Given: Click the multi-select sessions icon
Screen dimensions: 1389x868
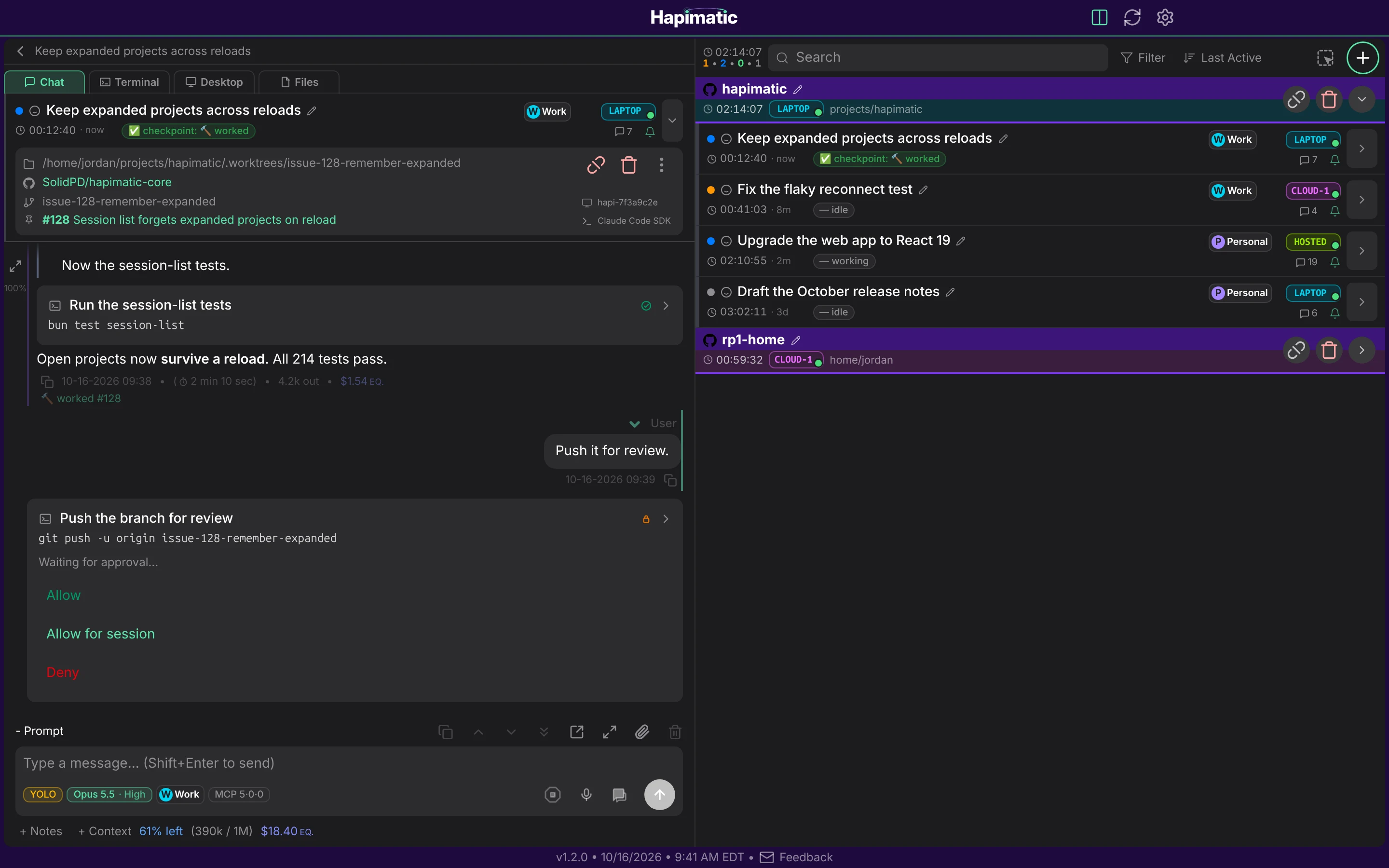Looking at the screenshot, I should (1325, 57).
